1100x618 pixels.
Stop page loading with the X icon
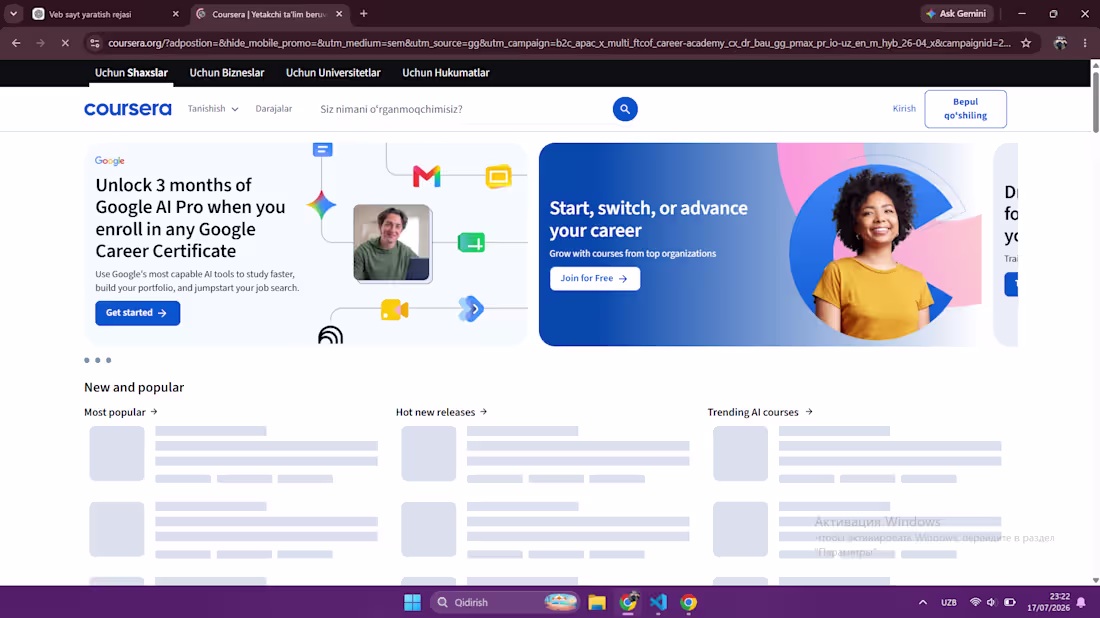(65, 43)
